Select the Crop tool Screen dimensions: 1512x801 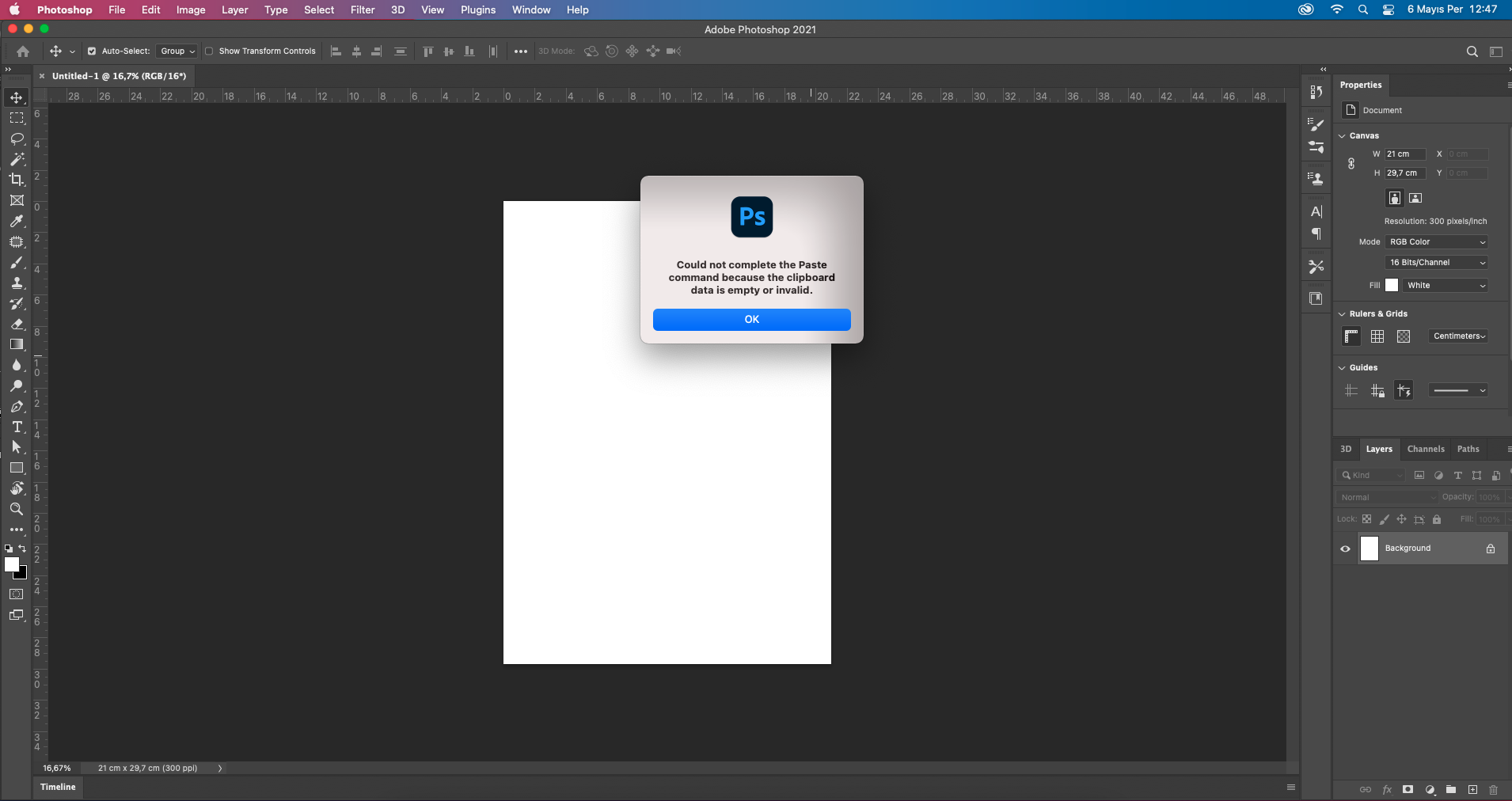coord(17,180)
